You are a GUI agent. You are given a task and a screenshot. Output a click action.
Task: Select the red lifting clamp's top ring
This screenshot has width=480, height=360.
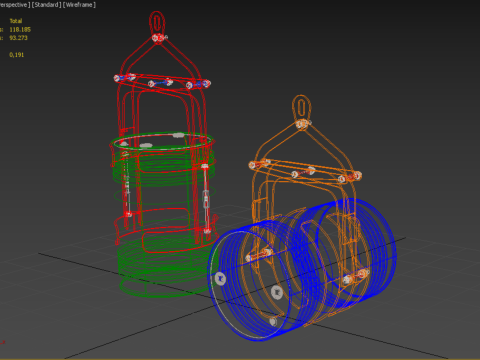[x=157, y=23]
